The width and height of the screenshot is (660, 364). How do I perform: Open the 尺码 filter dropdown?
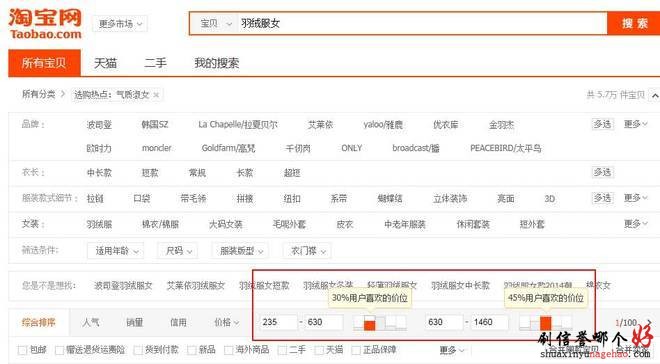(x=178, y=251)
